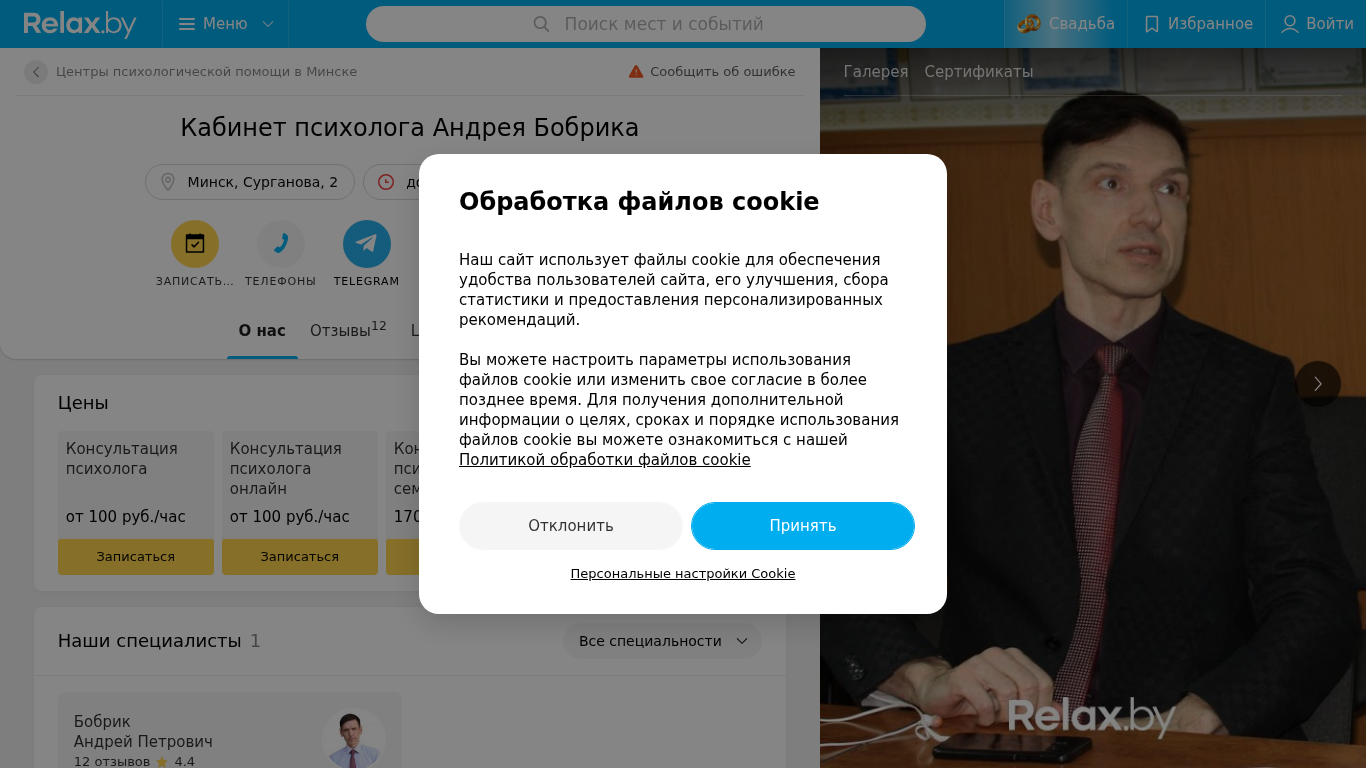This screenshot has width=1366, height=768.
Task: Accept cookies with Принять button
Action: (803, 526)
